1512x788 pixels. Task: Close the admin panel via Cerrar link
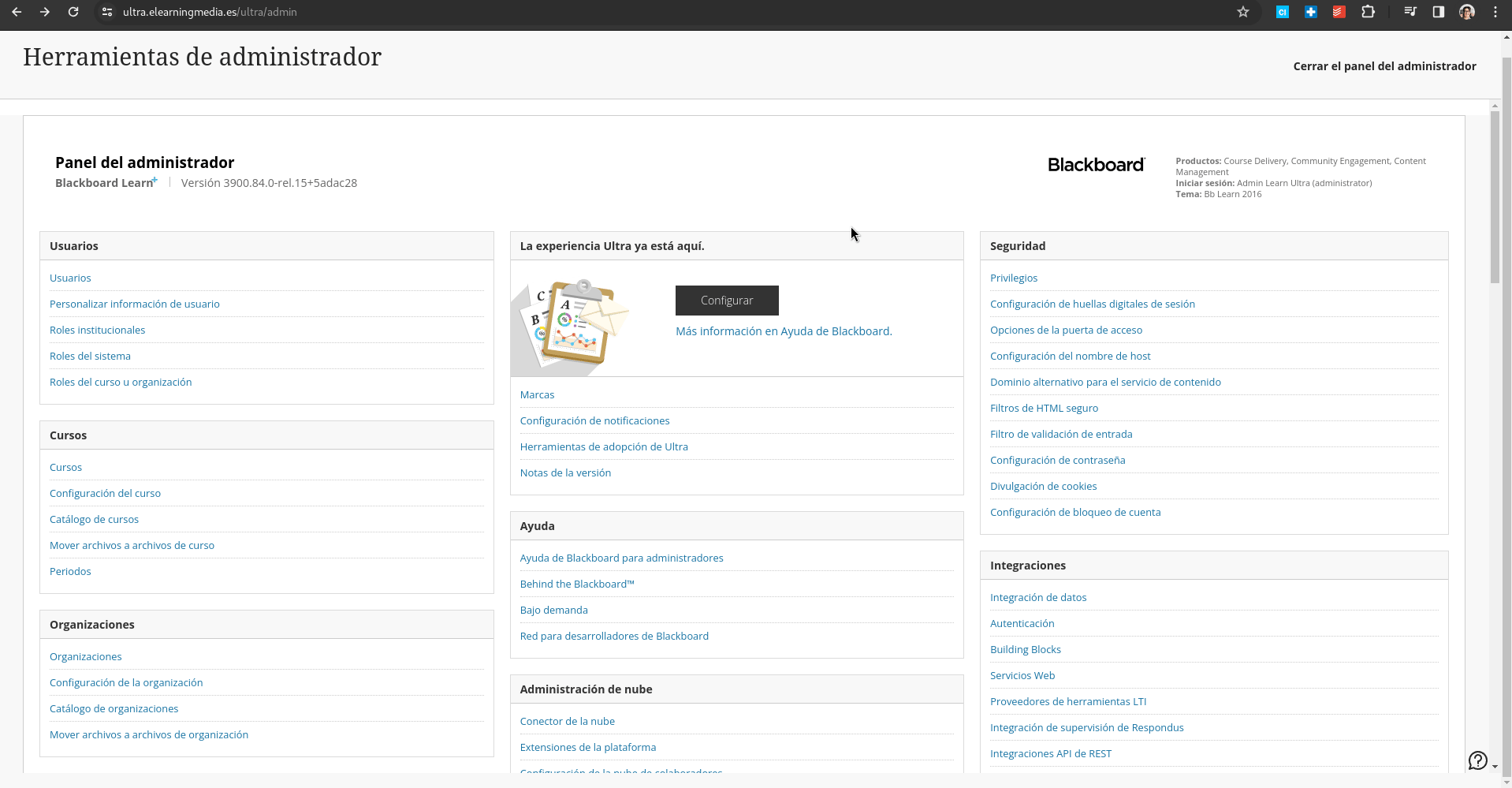(x=1384, y=66)
